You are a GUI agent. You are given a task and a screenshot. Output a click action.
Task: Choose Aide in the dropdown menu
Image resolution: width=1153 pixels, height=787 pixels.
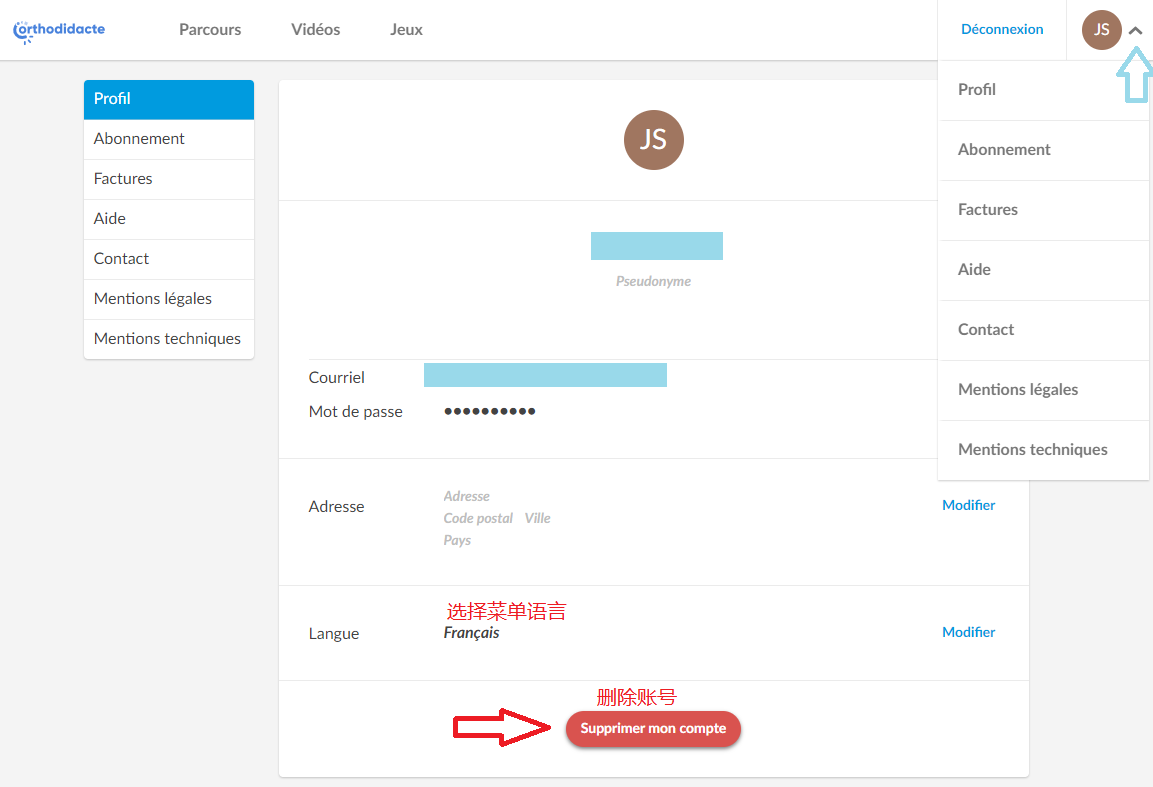[1043, 270]
